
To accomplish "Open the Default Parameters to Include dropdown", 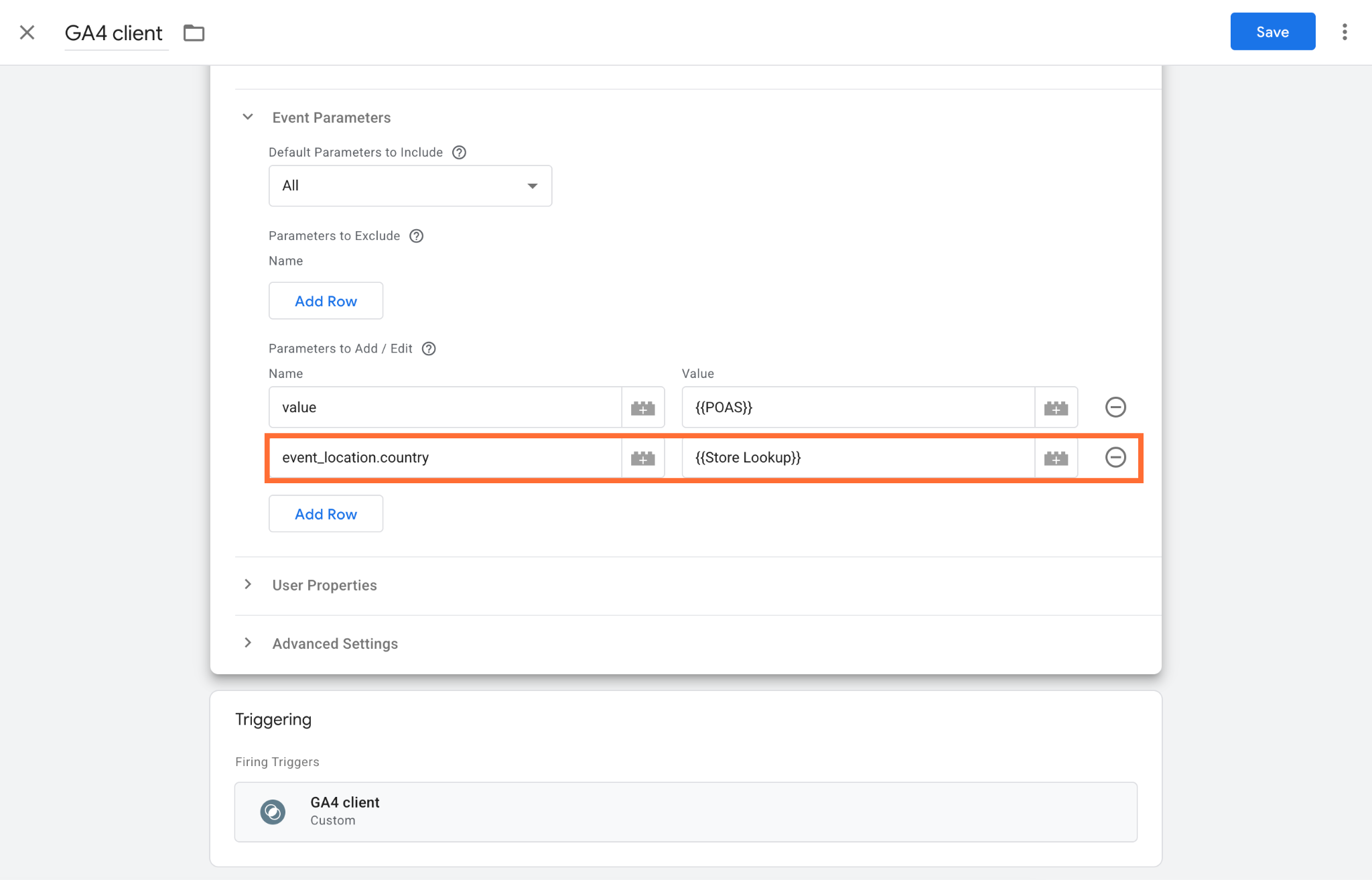I will pos(410,186).
